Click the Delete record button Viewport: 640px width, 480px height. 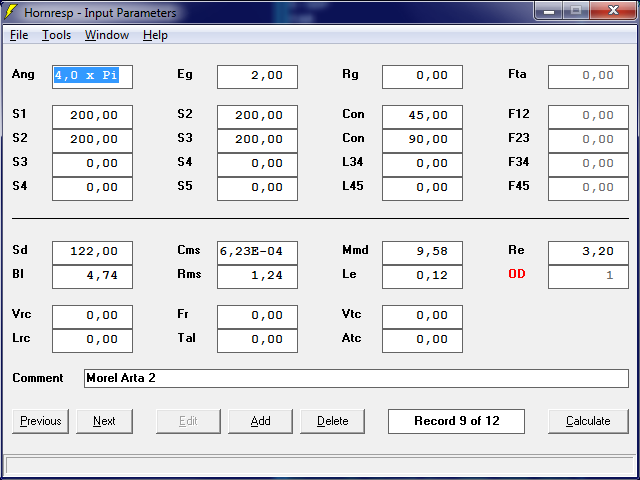(332, 421)
